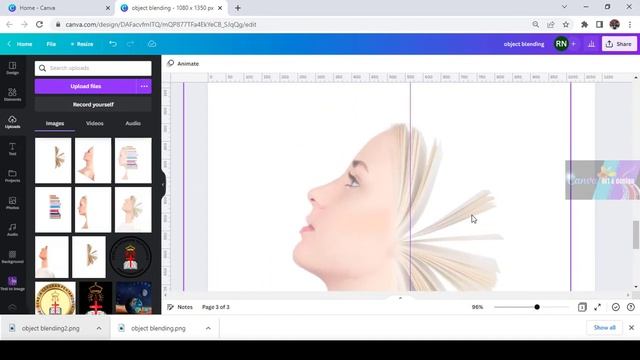Select the gold circular seal thumbnail

55,298
